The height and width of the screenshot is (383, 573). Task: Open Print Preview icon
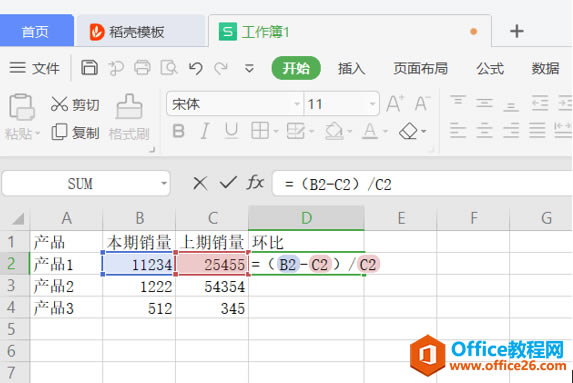[x=169, y=68]
